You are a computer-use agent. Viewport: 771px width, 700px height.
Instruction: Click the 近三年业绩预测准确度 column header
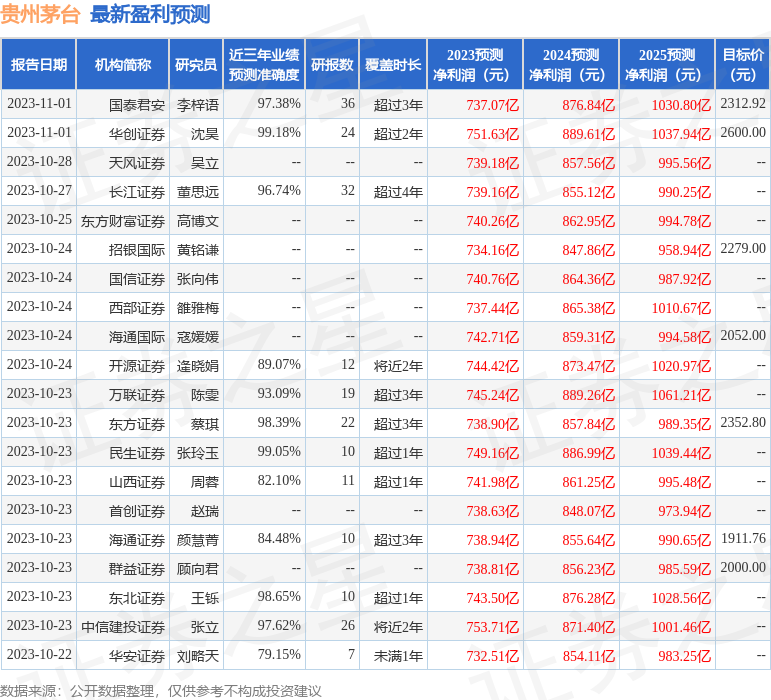point(264,64)
